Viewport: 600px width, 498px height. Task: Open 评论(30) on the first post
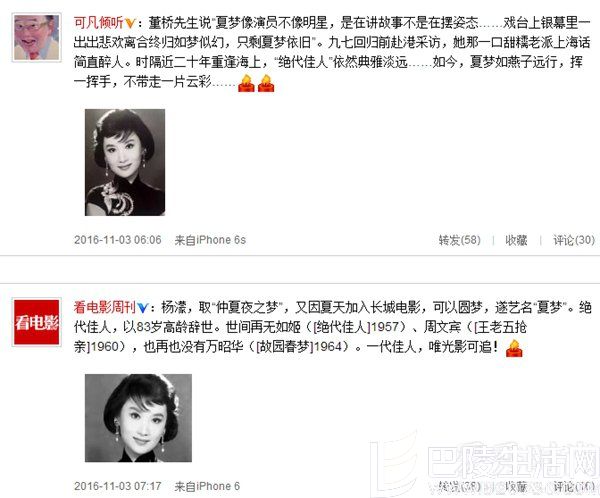pyautogui.click(x=574, y=240)
